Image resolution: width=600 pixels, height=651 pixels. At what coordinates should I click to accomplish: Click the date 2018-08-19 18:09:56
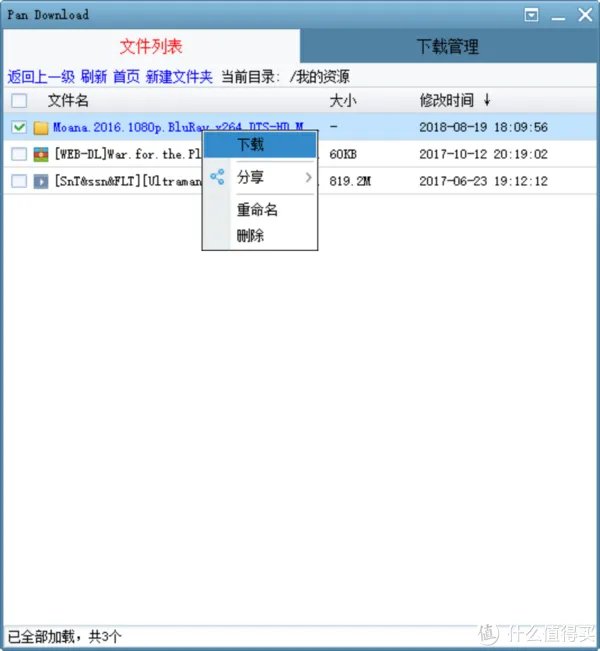click(x=483, y=127)
